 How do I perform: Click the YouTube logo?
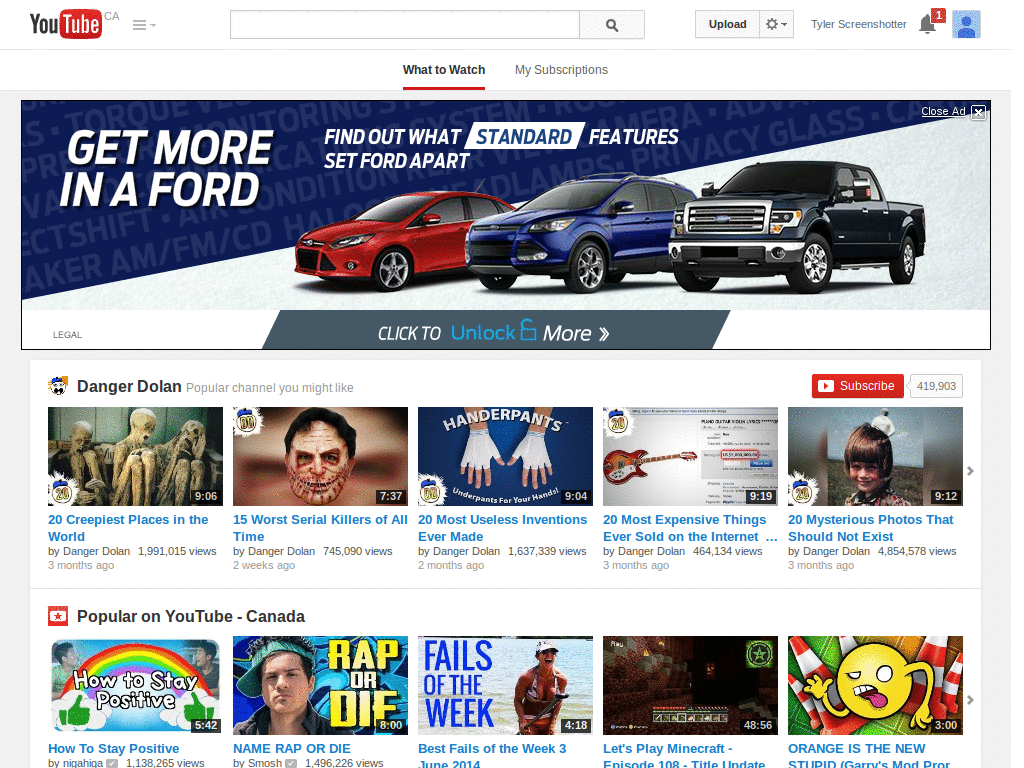63,23
